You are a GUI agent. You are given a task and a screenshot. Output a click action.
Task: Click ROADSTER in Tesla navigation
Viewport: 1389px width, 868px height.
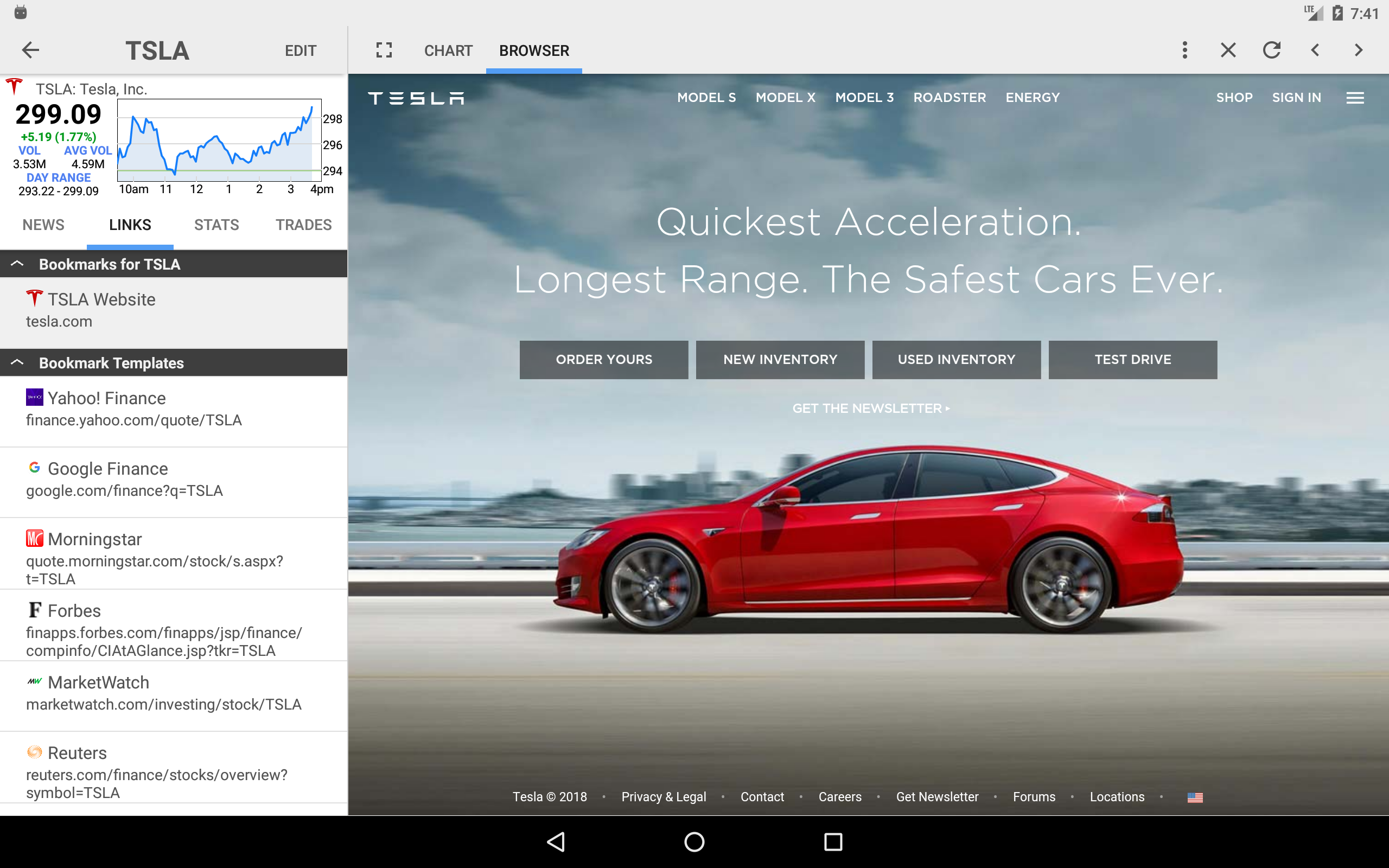(x=950, y=98)
